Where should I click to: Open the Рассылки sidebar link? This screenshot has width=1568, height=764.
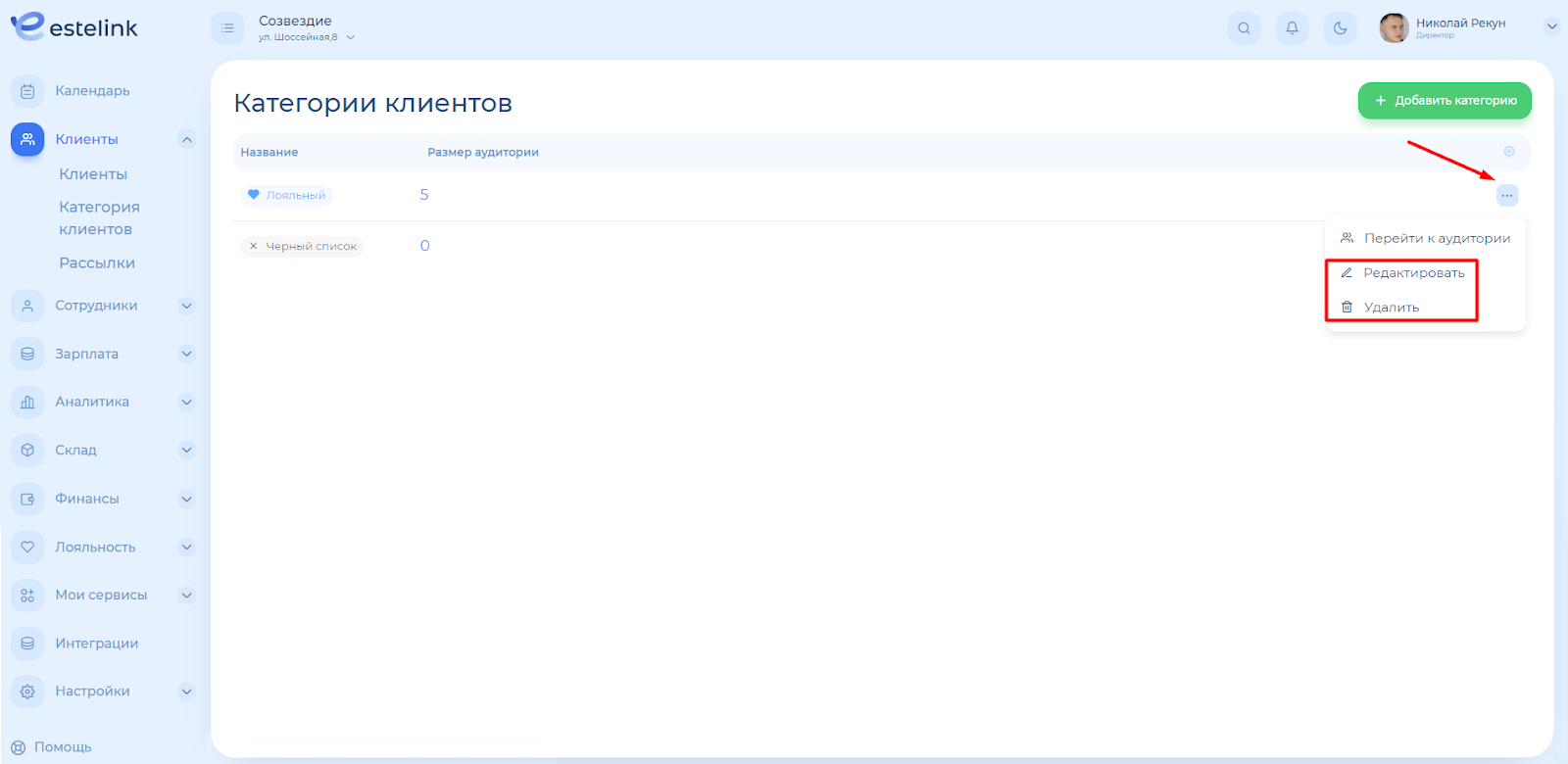(97, 263)
